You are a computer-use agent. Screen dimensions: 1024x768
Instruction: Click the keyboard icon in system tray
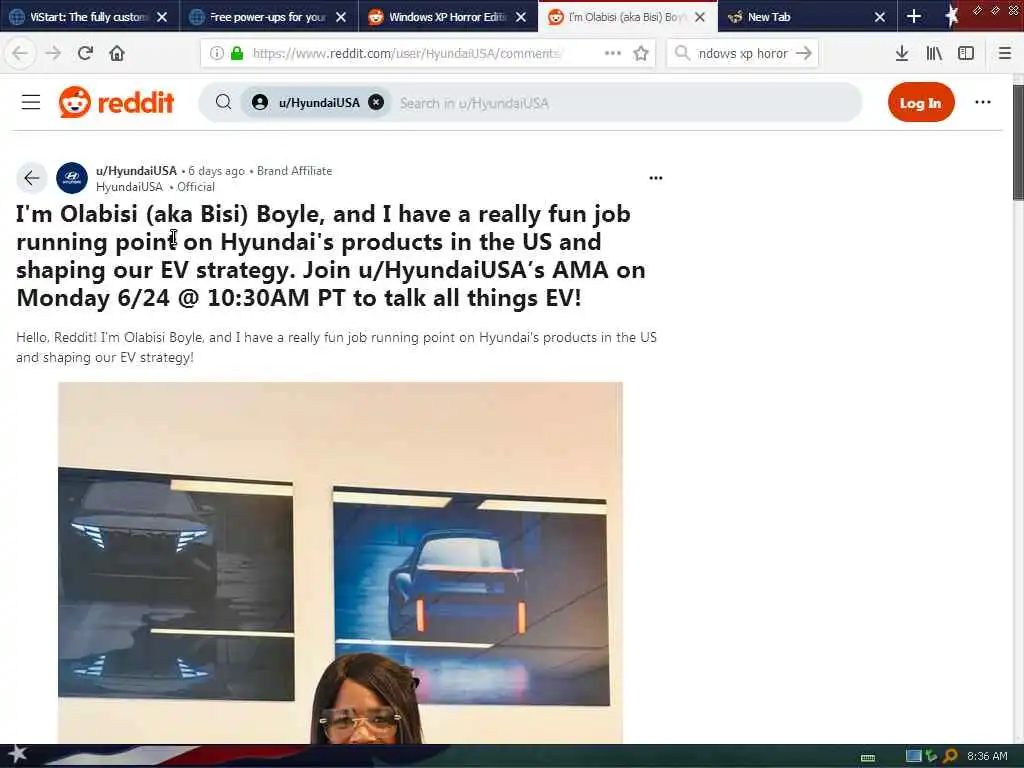coord(868,758)
